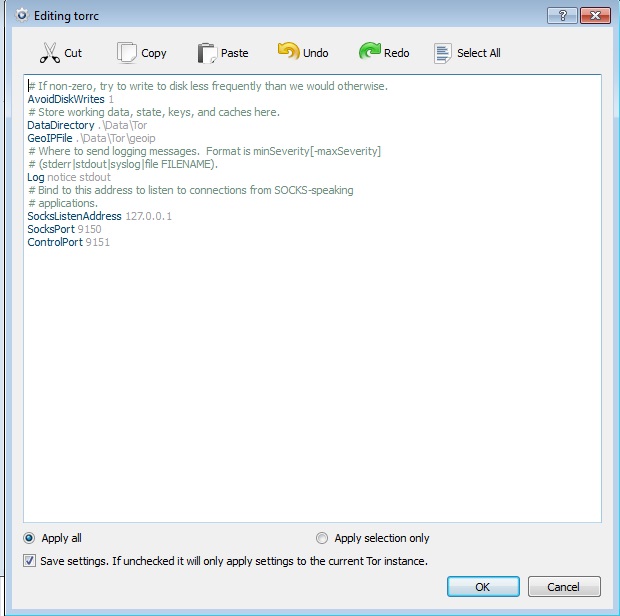Screen dimensions: 620x616
Task: Uncheck the Save settings checkbox
Action: tap(29, 561)
